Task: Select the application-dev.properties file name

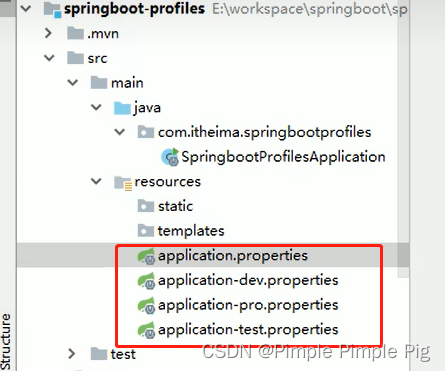Action: [x=248, y=281]
